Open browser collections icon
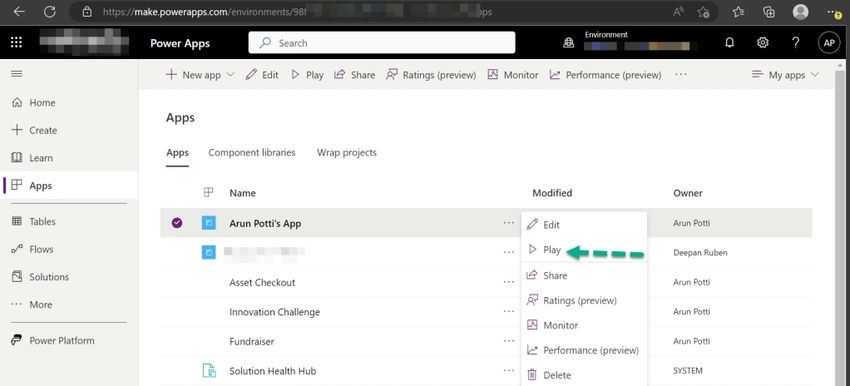The width and height of the screenshot is (850, 386). 769,12
